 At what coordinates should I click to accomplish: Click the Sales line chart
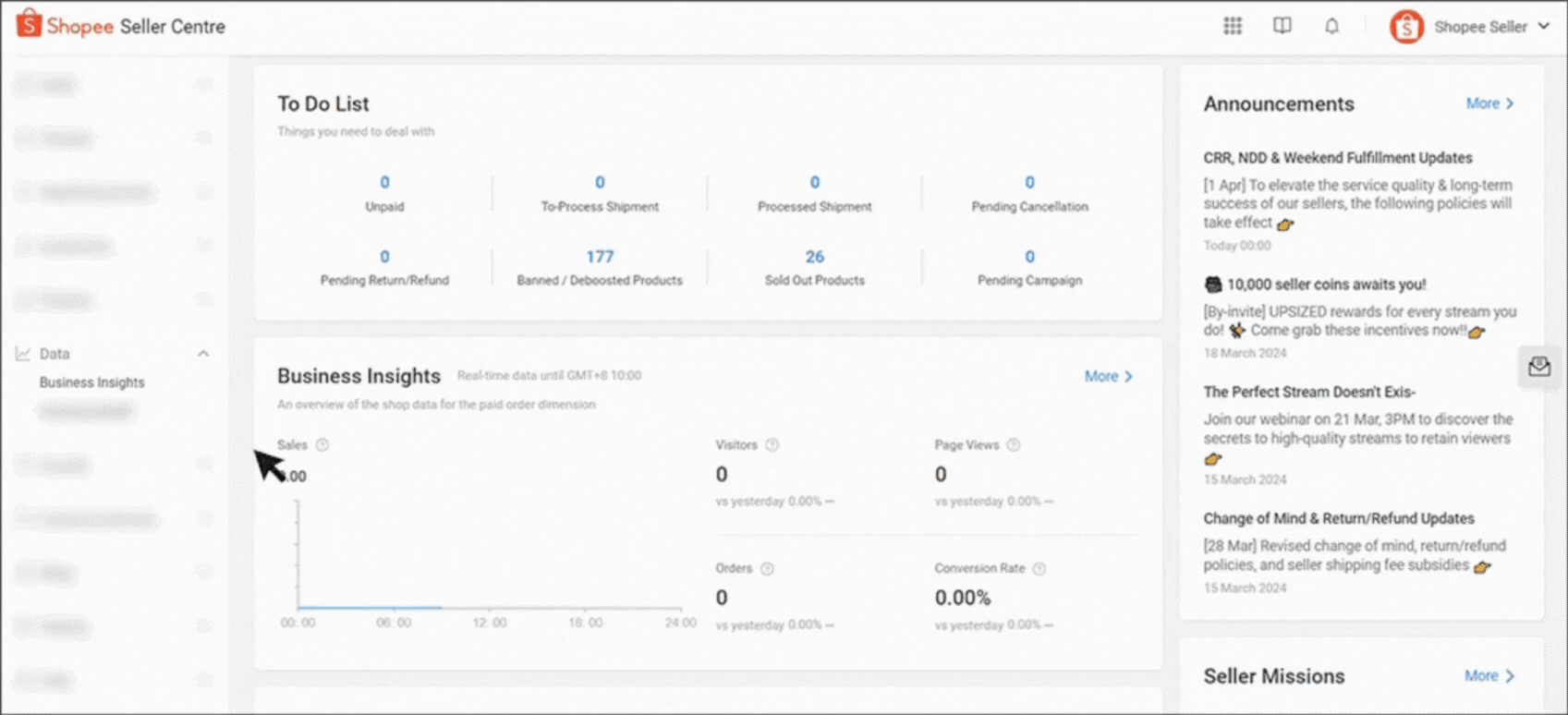click(489, 564)
